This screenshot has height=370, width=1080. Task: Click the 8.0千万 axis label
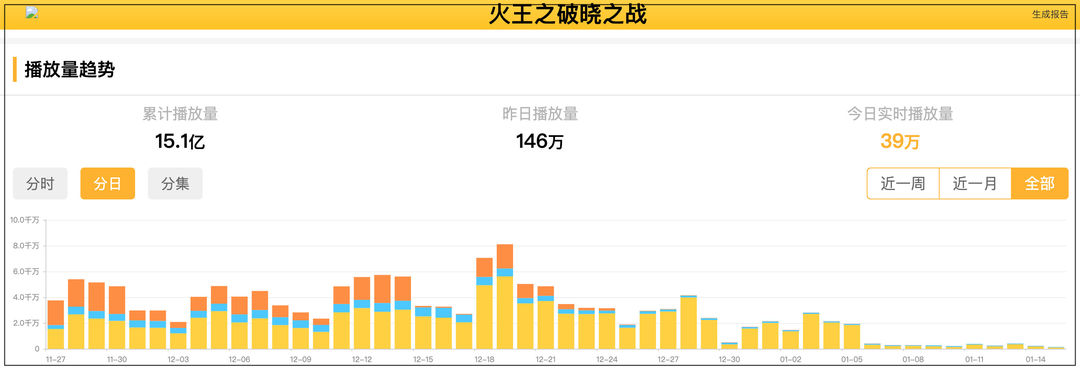pos(27,246)
